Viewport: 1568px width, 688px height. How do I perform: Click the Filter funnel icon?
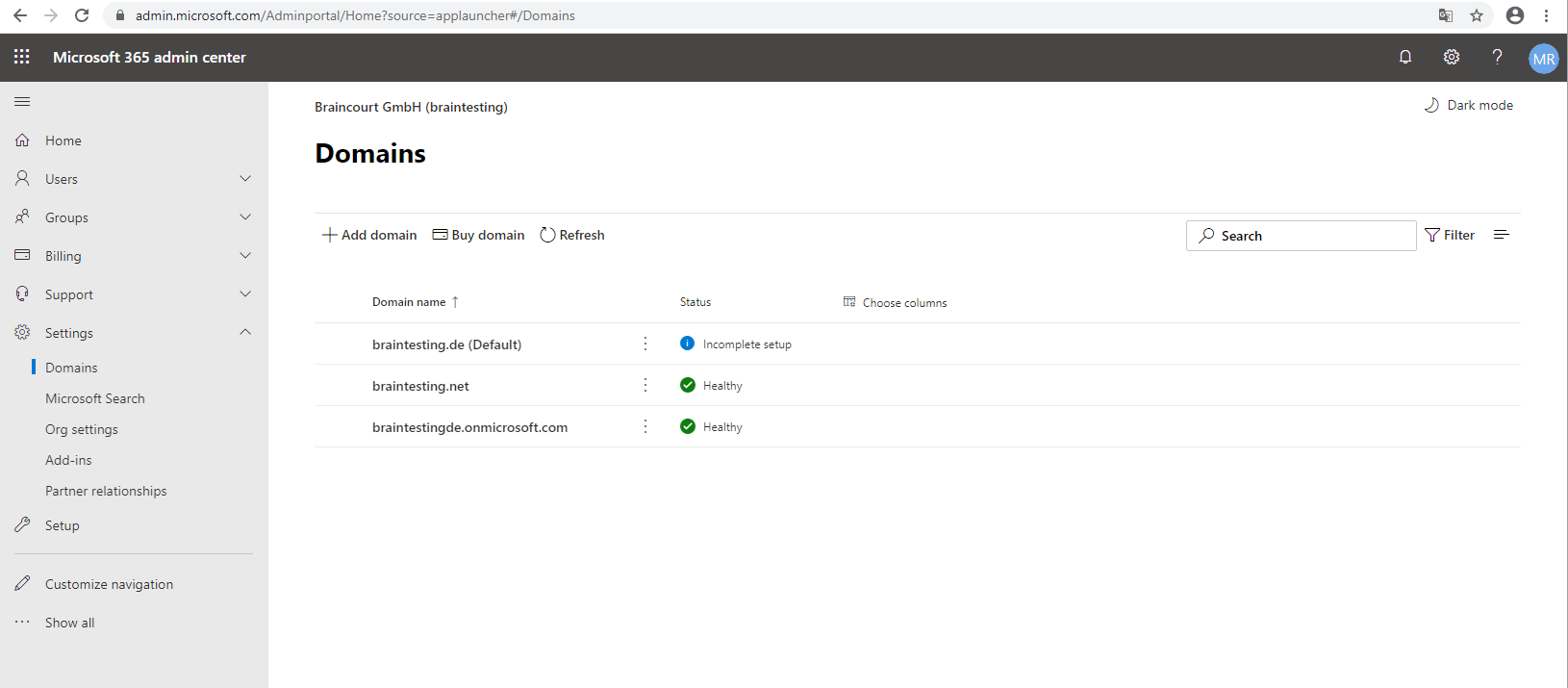tap(1432, 235)
